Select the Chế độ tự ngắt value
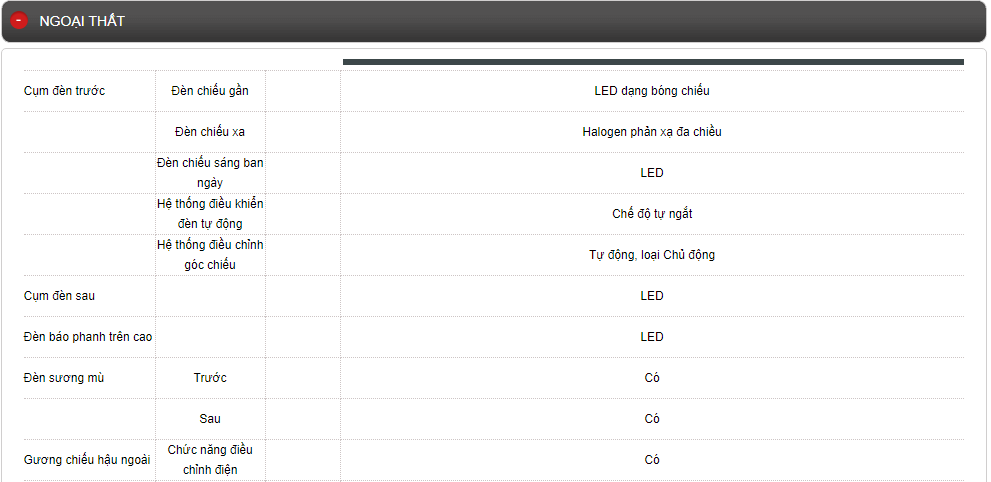991x482 pixels. pyautogui.click(x=652, y=214)
